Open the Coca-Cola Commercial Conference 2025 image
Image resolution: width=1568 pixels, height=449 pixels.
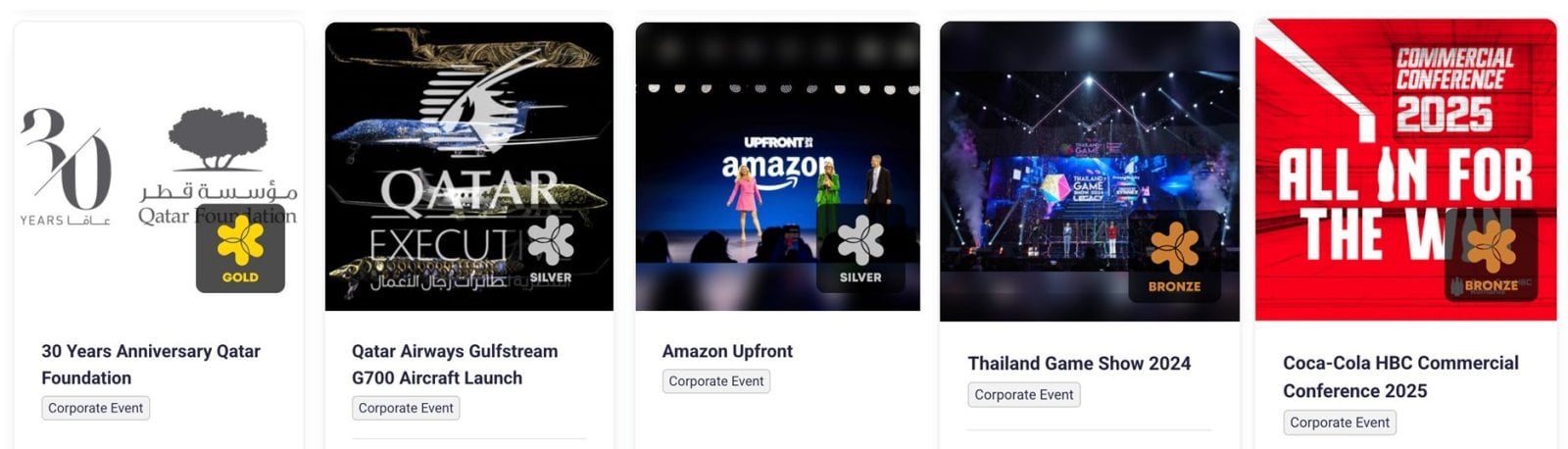pyautogui.click(x=1406, y=171)
